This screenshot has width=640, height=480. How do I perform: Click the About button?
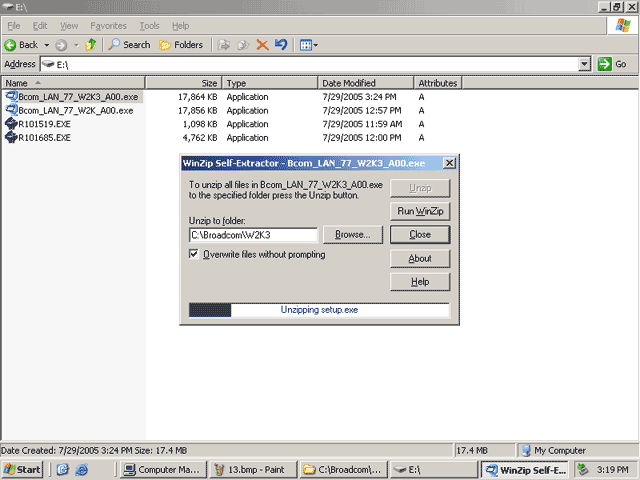pos(420,258)
